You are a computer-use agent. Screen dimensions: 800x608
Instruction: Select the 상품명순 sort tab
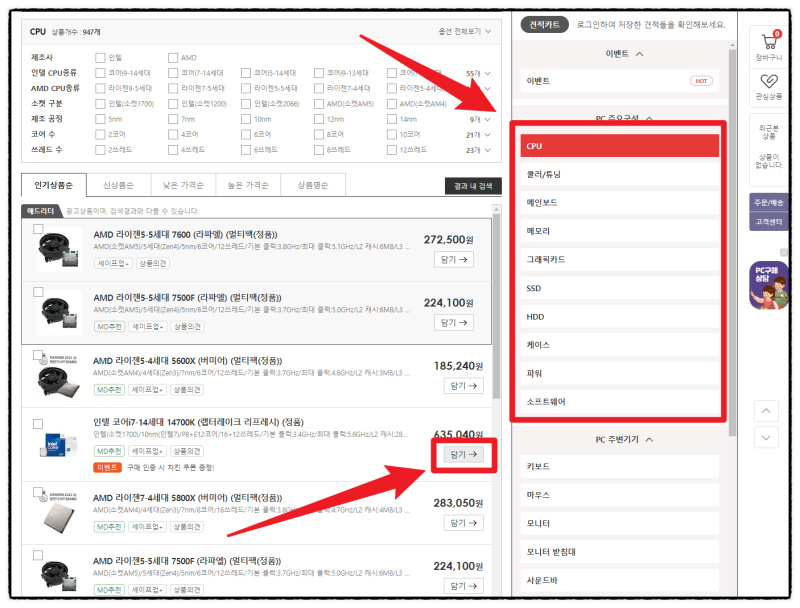313,185
